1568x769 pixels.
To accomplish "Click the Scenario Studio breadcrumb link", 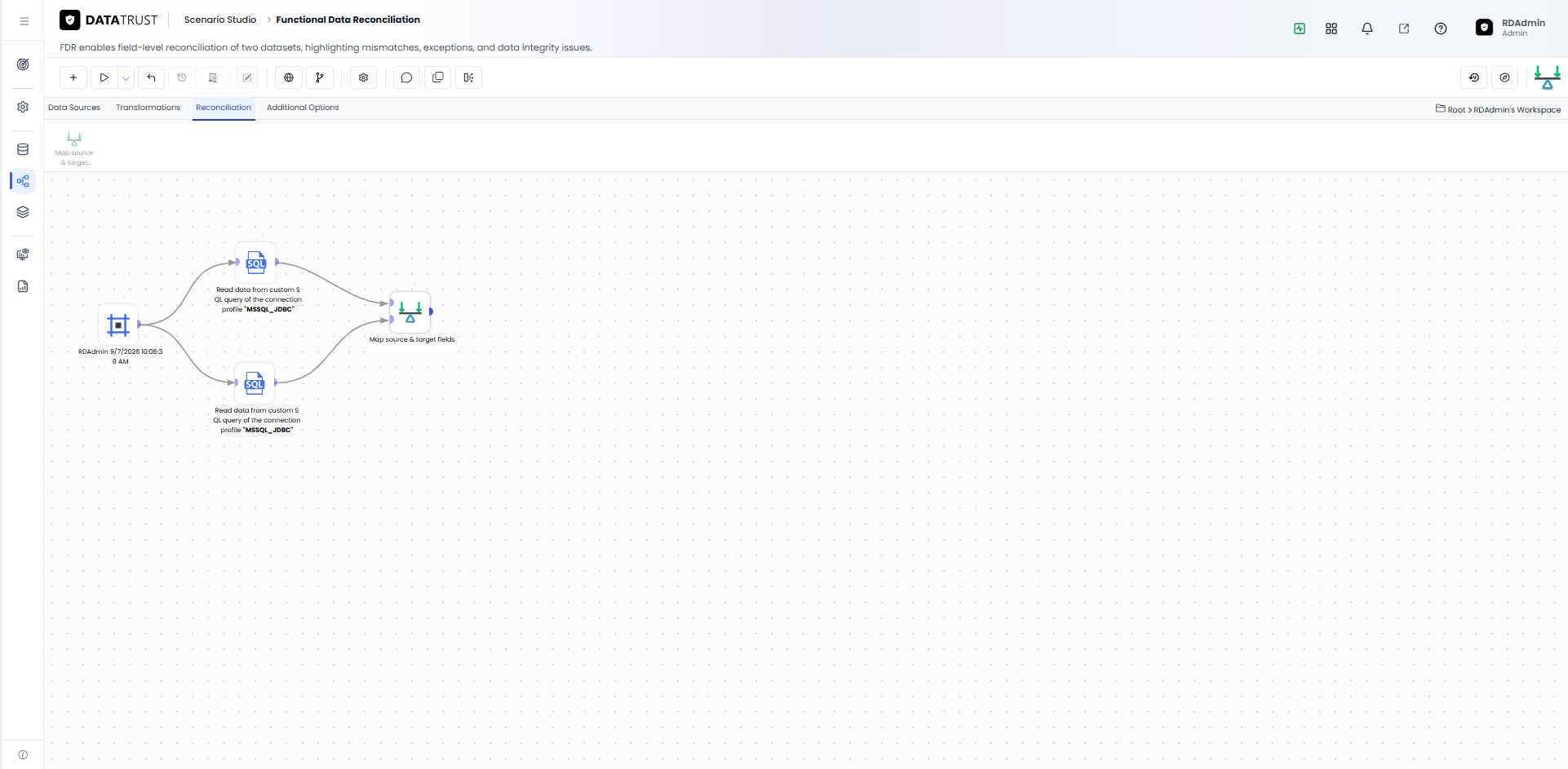I will [220, 20].
